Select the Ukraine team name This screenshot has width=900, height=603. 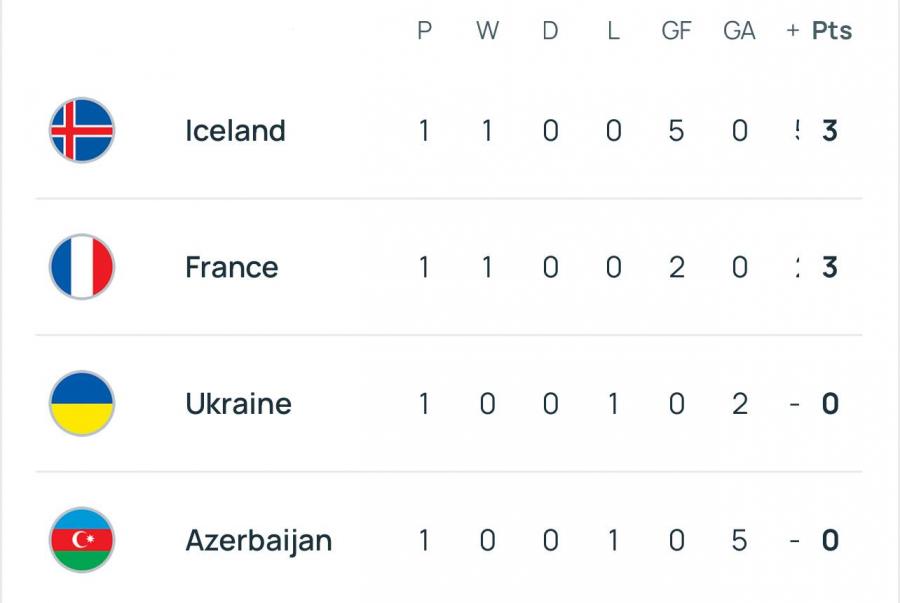[x=239, y=404]
